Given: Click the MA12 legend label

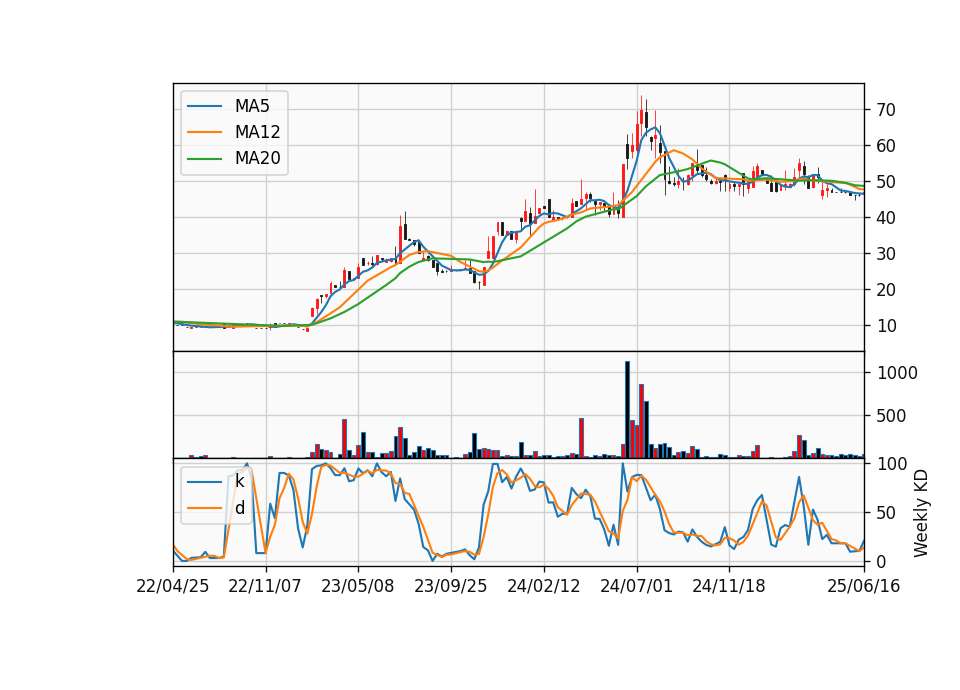Looking at the screenshot, I should tap(257, 132).
